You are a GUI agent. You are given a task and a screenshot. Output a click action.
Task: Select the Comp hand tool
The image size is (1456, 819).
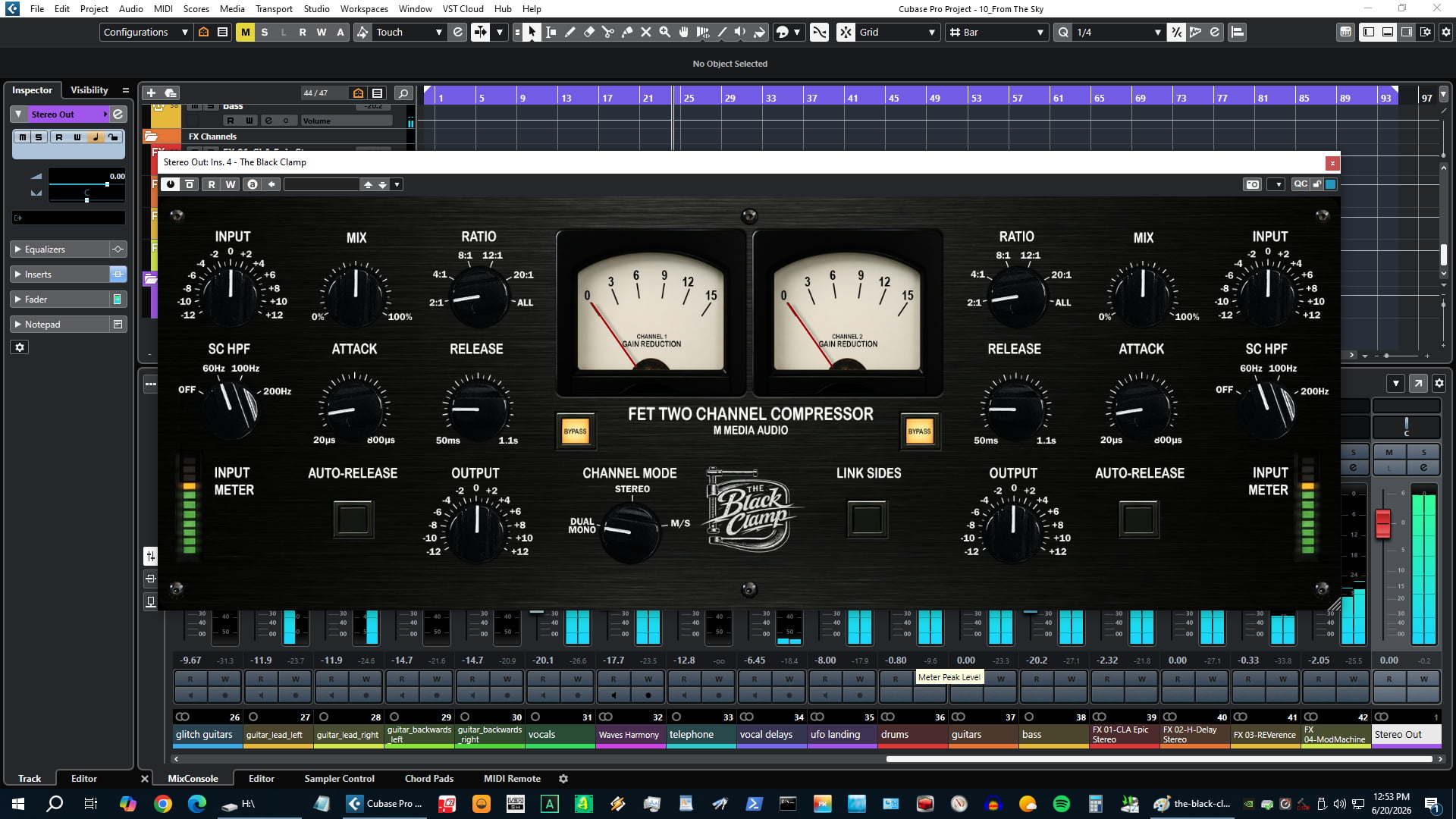(x=683, y=32)
